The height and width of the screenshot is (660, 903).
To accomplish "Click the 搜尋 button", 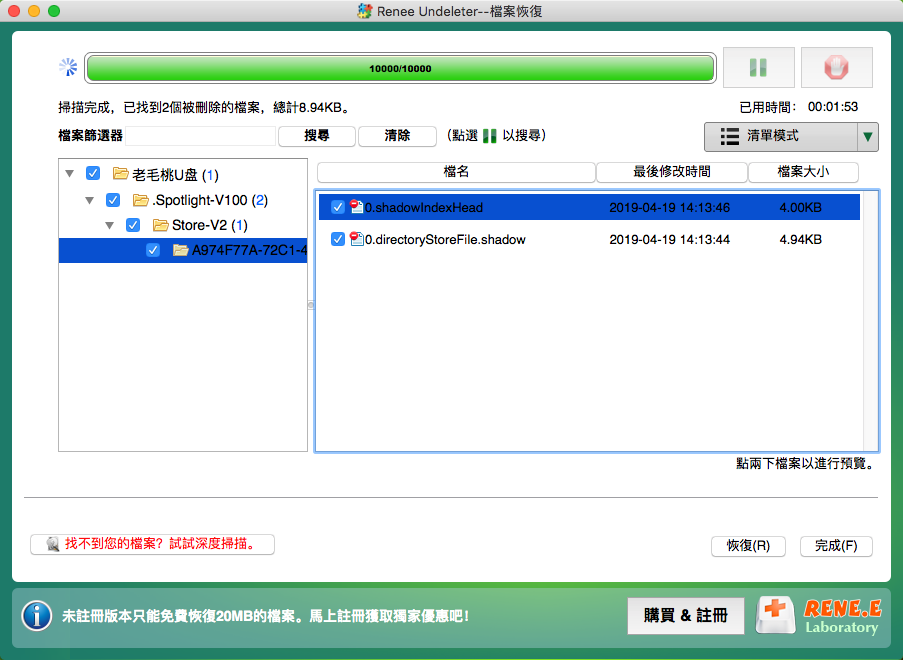I will point(317,136).
